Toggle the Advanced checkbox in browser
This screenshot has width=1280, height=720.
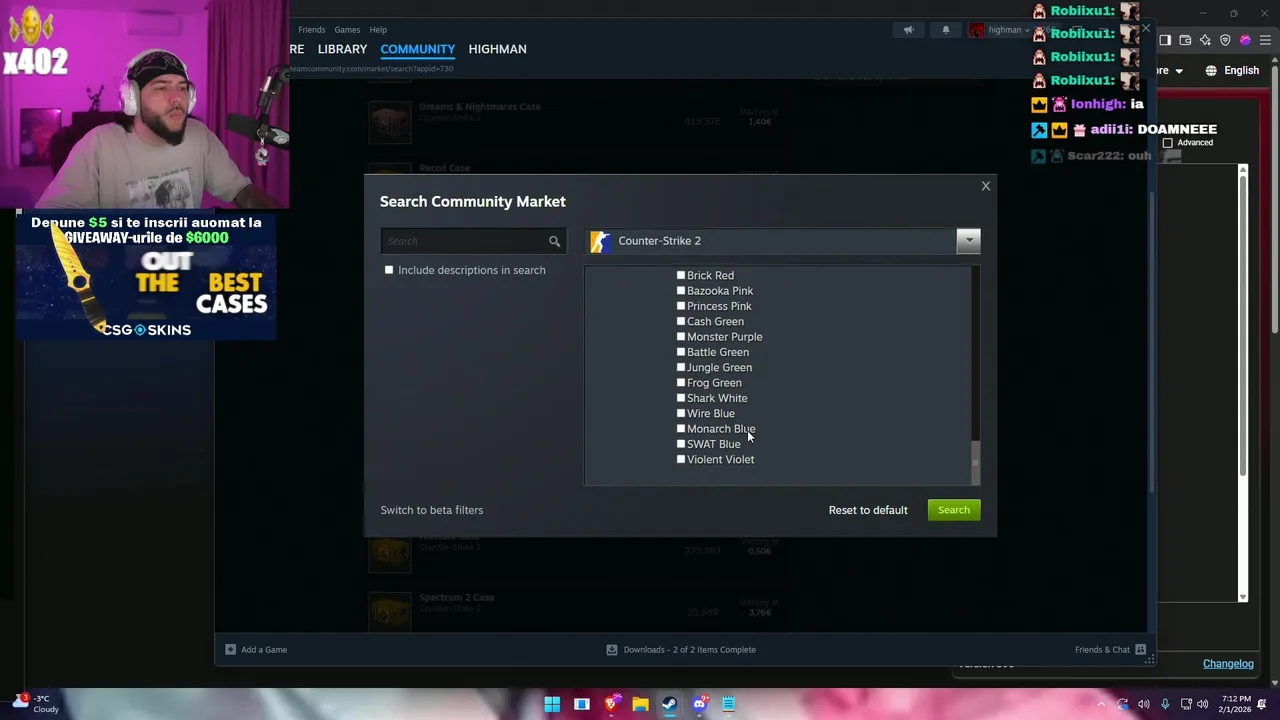point(1167,143)
